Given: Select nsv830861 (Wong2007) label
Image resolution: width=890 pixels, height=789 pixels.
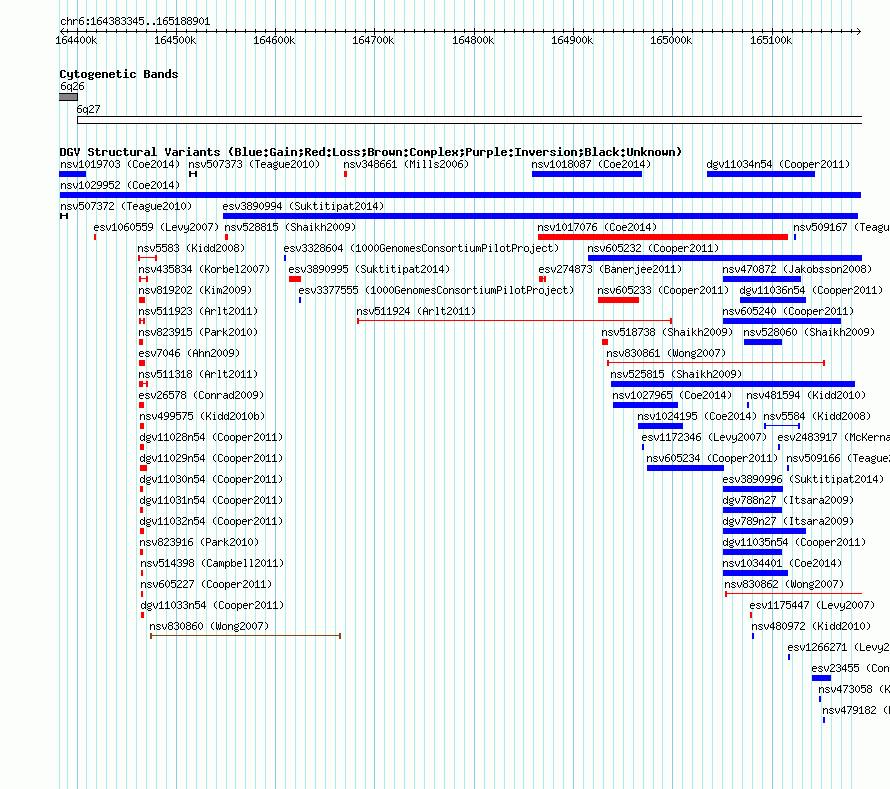Looking at the screenshot, I should click(666, 353).
